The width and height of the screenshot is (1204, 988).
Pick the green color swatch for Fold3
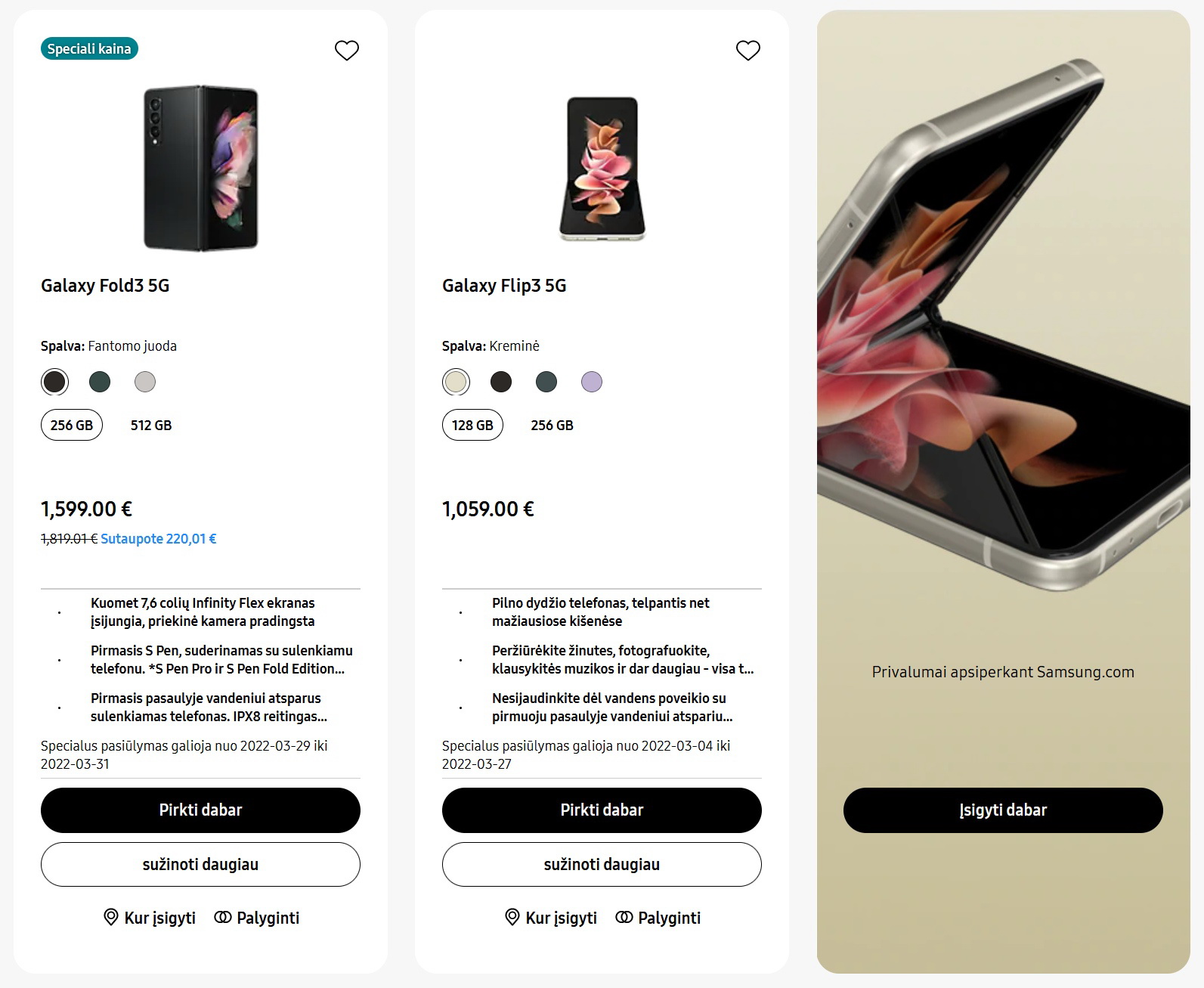click(100, 382)
